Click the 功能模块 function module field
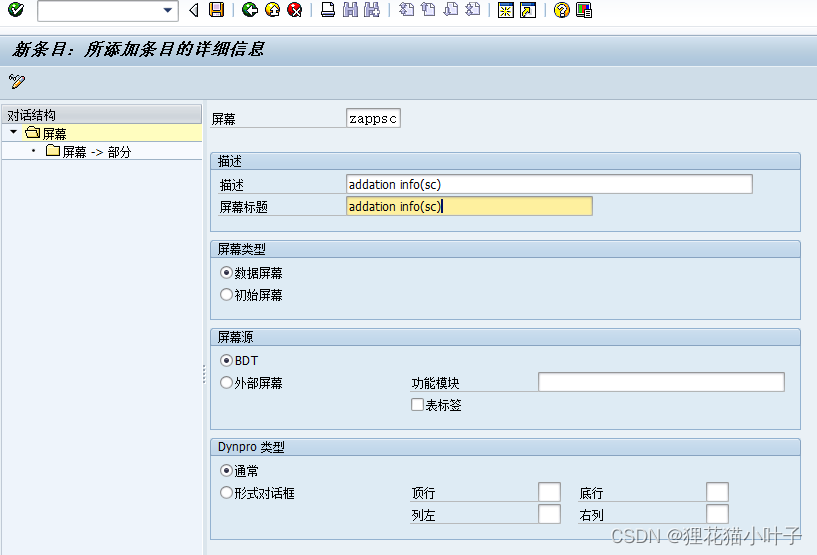Screen dimensions: 817x555 [x=661, y=382]
